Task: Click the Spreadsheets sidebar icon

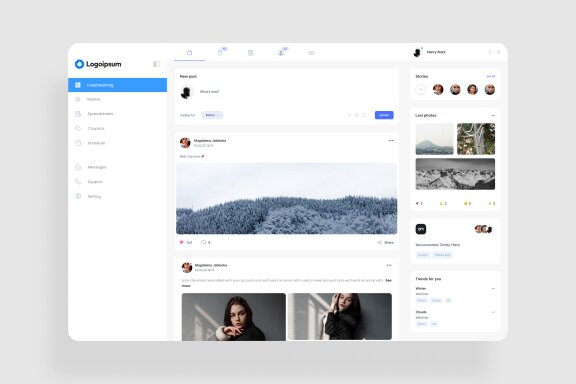Action: pos(78,114)
